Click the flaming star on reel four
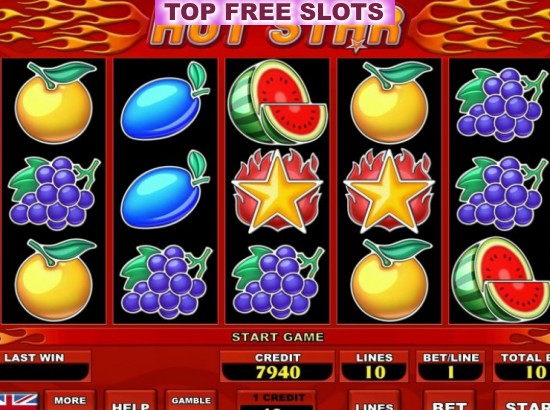The image size is (550, 410). coord(389,191)
